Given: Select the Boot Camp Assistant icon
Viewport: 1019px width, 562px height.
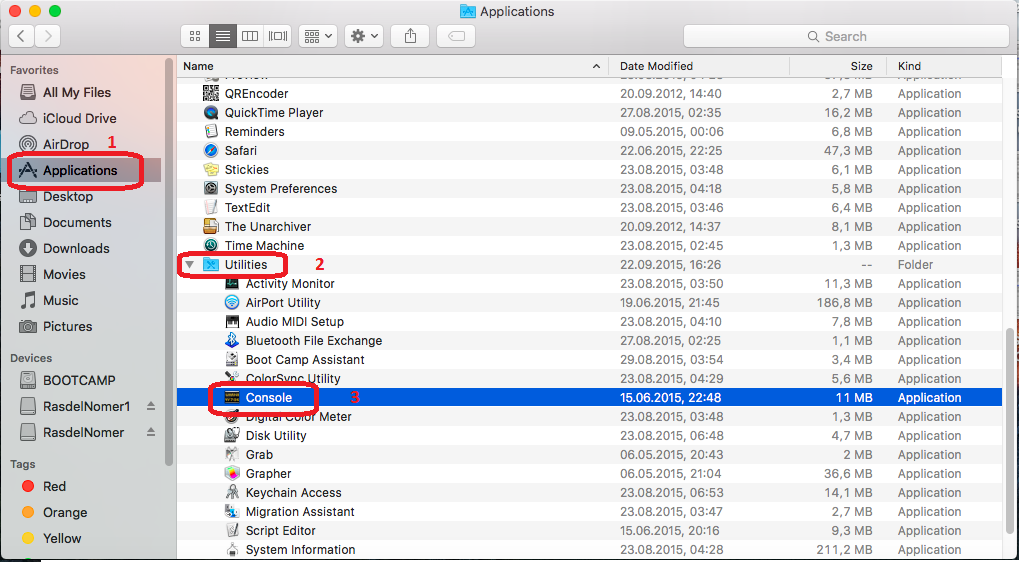Looking at the screenshot, I should (x=232, y=359).
